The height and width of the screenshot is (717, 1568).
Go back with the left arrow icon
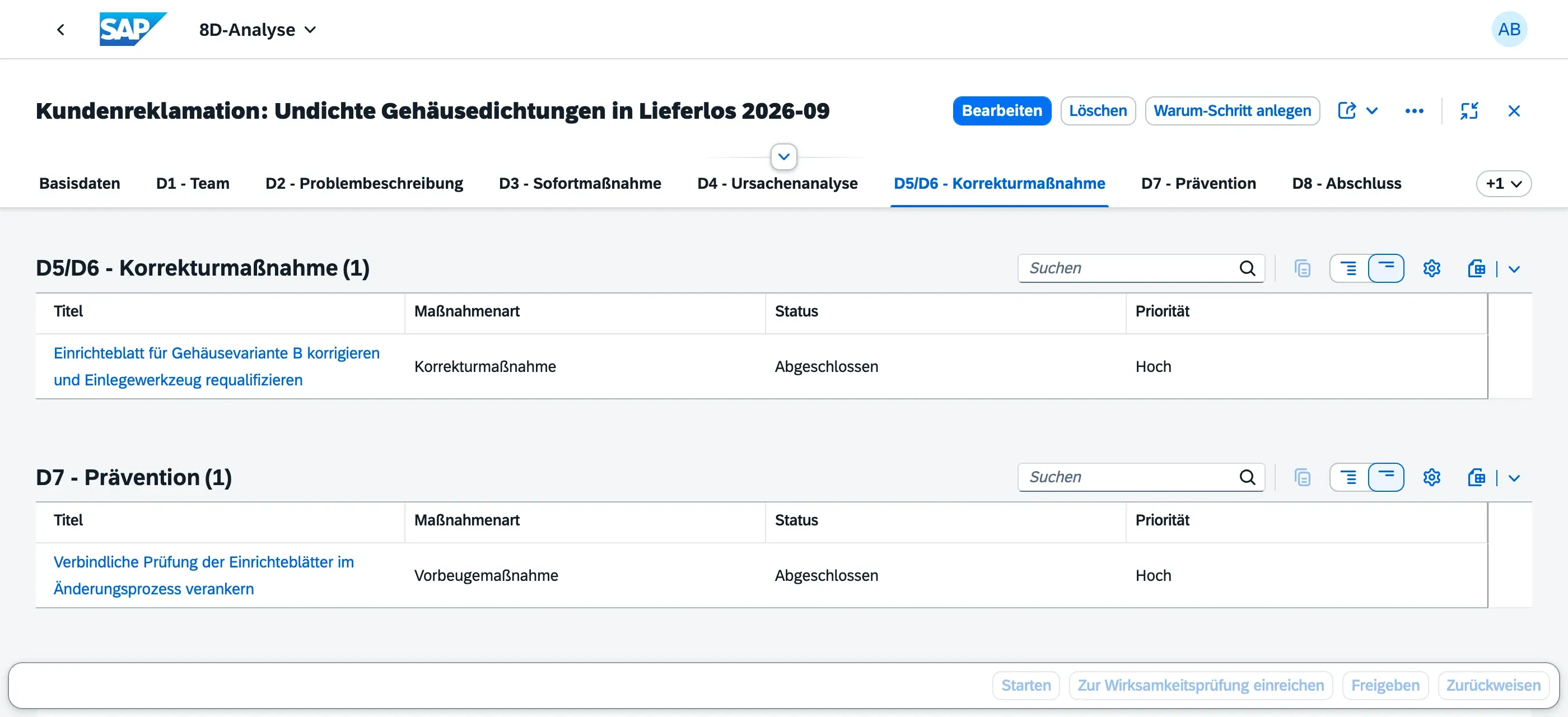[x=60, y=29]
